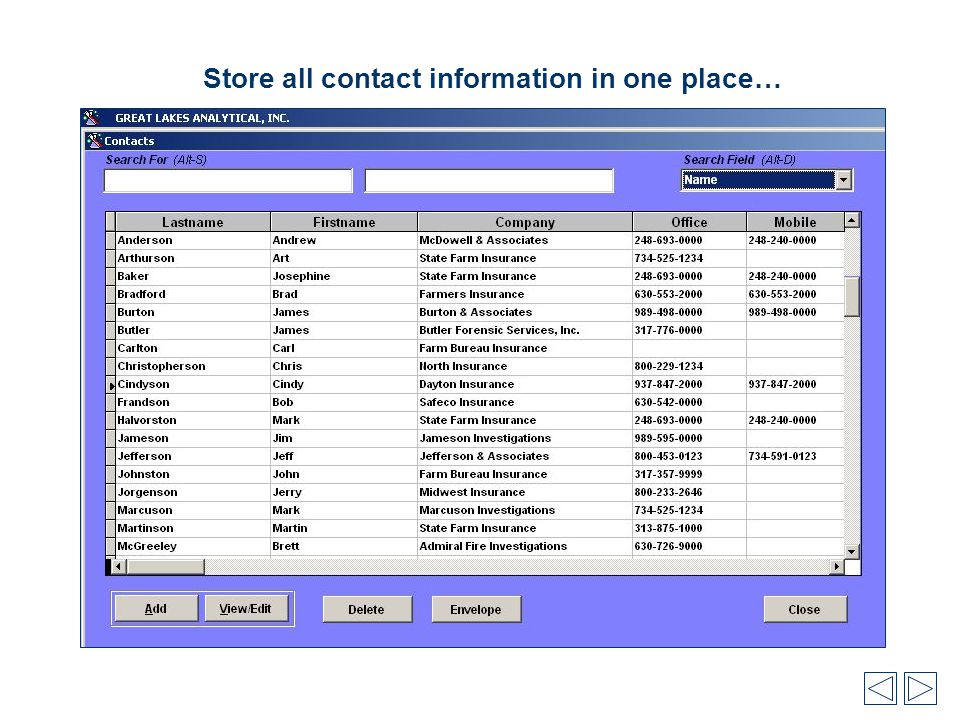
Task: Select the Jefferson lastname cell
Action: [x=193, y=456]
